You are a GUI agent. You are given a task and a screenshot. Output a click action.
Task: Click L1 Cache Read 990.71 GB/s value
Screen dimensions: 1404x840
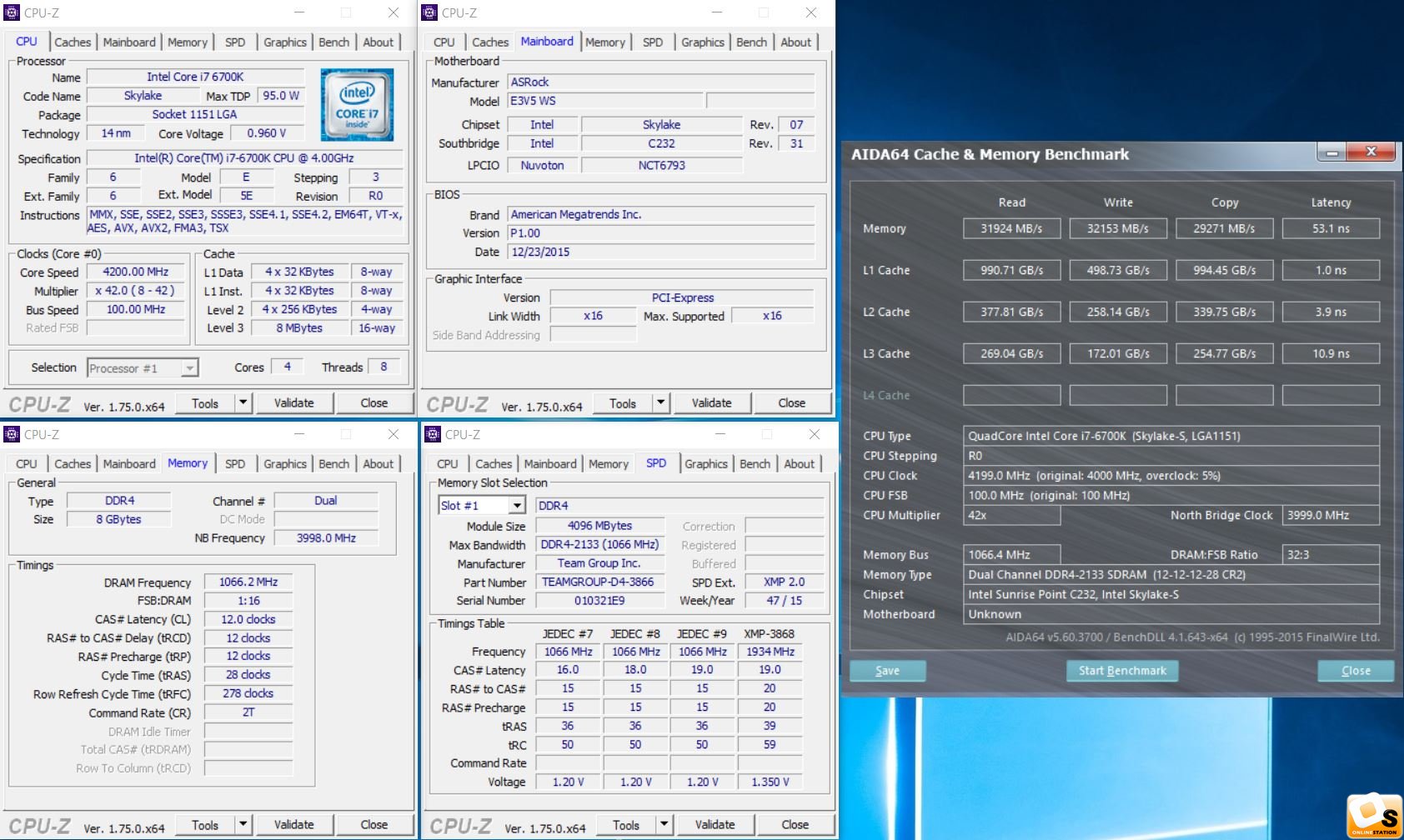pos(1011,270)
